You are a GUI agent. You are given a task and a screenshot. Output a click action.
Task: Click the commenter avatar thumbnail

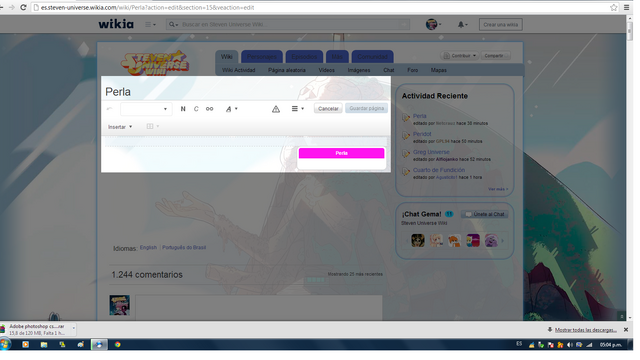(119, 305)
